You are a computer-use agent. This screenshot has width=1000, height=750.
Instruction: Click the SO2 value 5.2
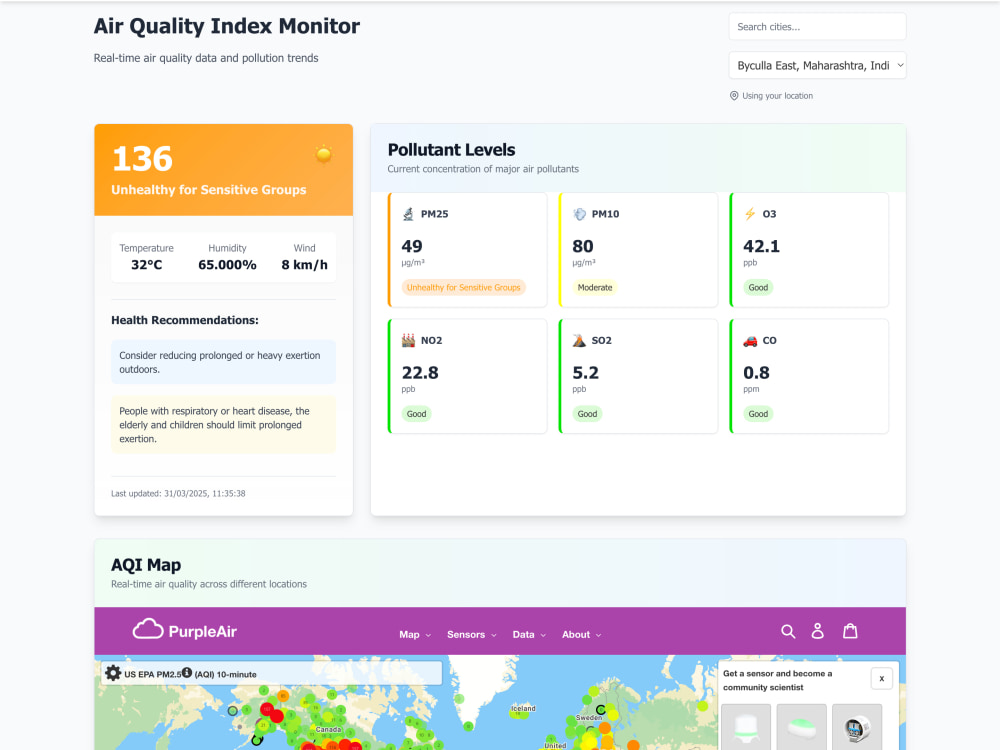click(585, 372)
